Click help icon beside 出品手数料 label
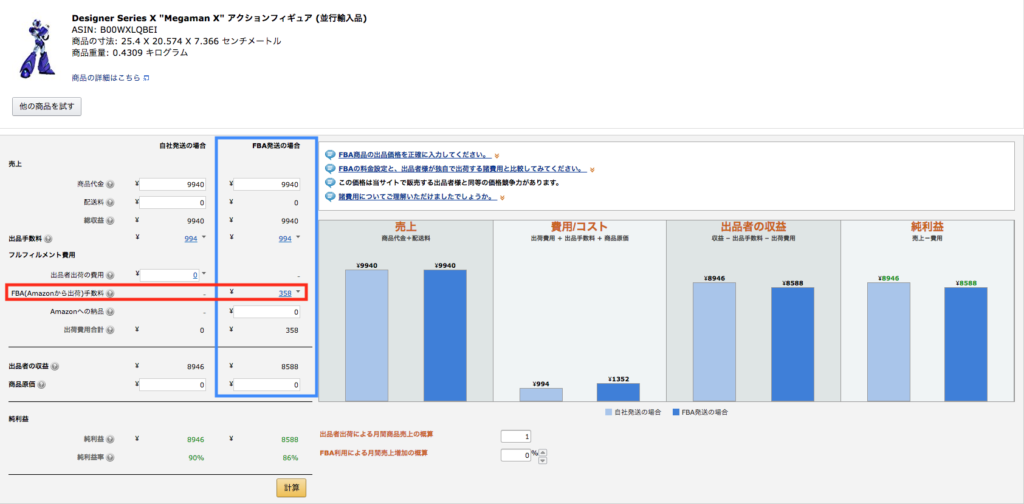The image size is (1024, 504). (x=49, y=239)
